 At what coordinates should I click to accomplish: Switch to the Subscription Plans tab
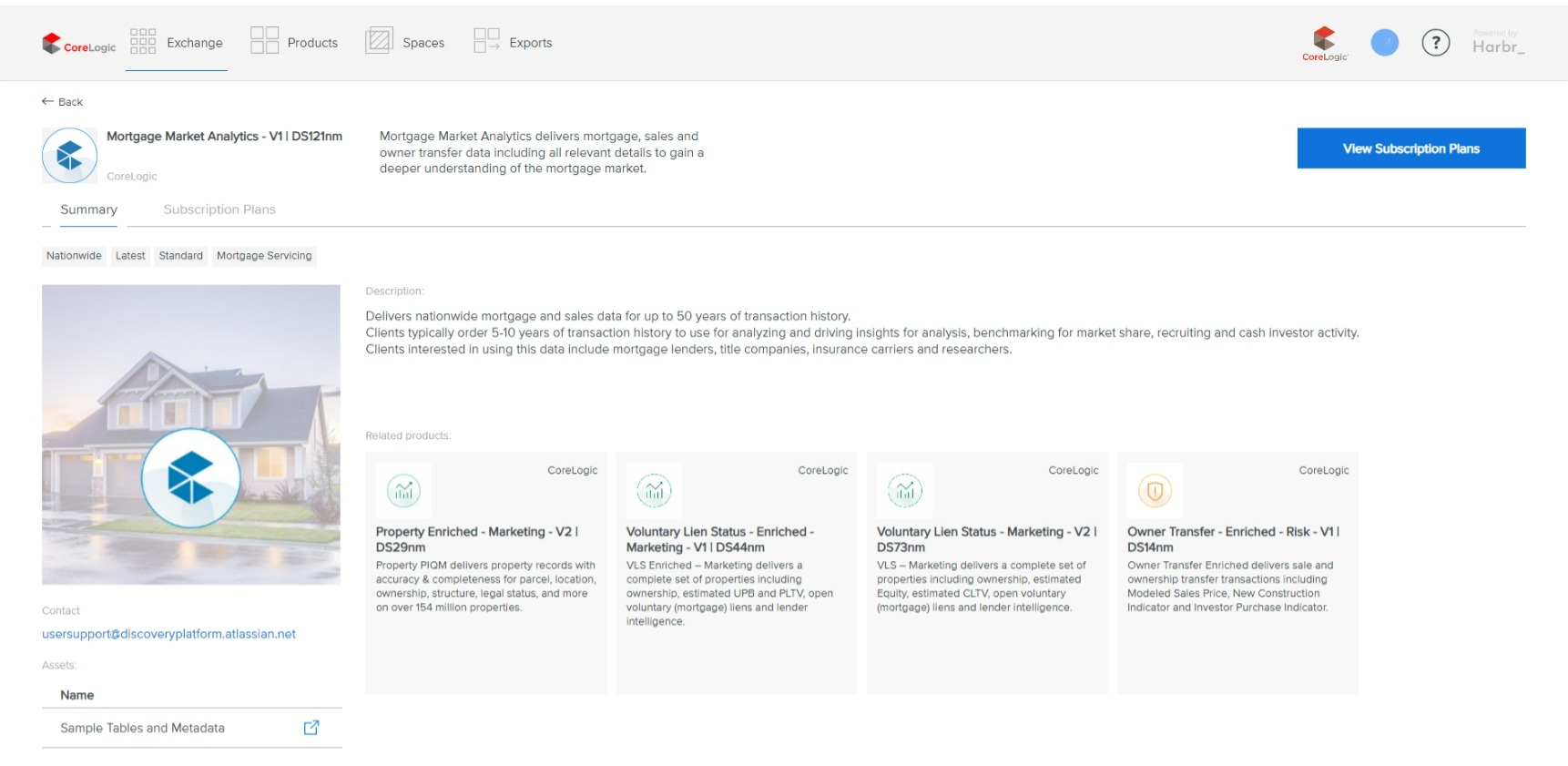(219, 209)
